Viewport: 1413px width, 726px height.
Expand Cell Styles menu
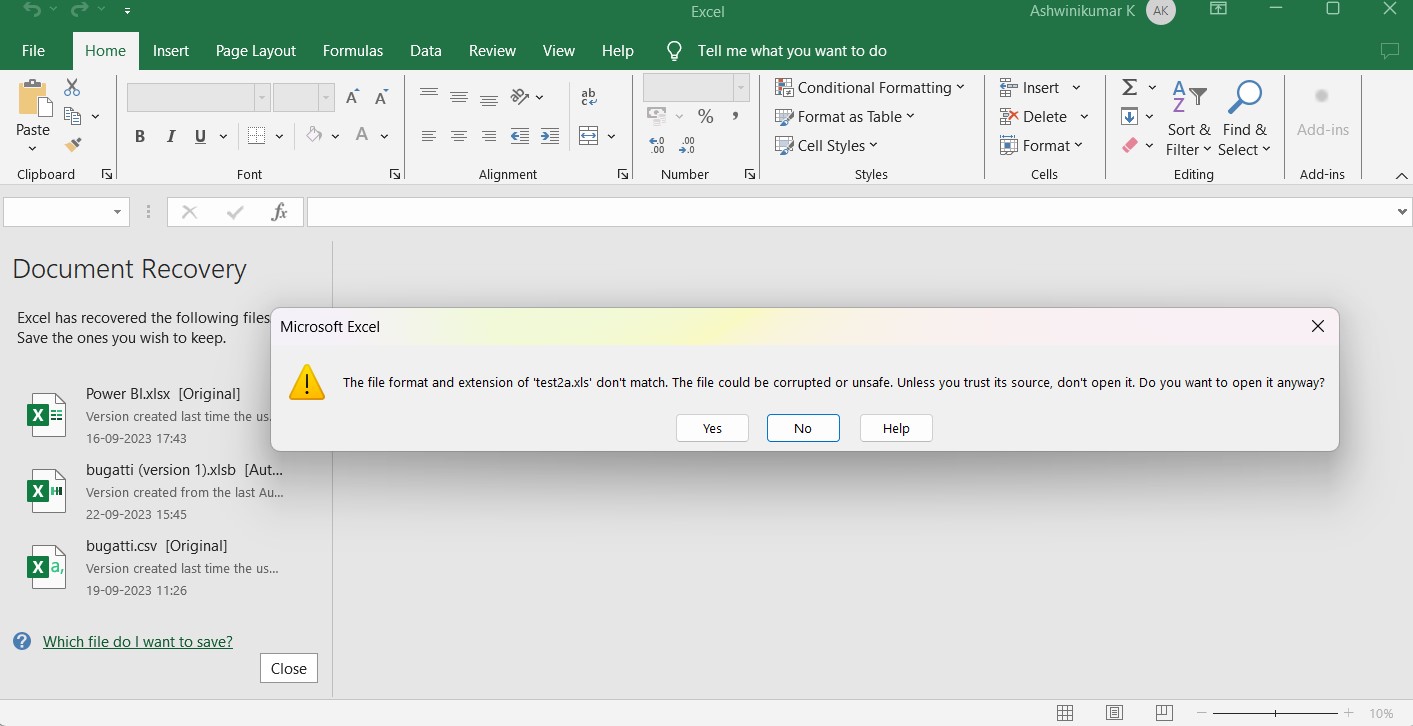coord(826,145)
